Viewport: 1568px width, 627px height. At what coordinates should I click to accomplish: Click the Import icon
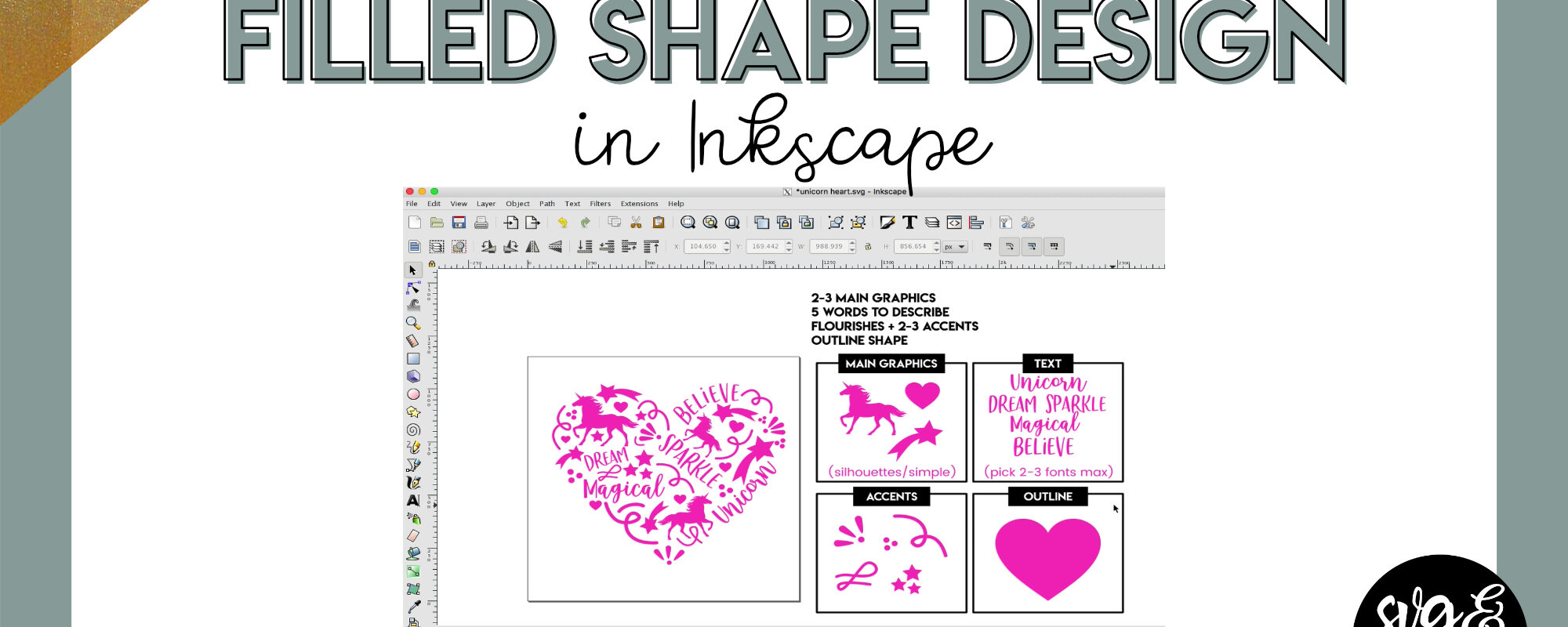(511, 223)
